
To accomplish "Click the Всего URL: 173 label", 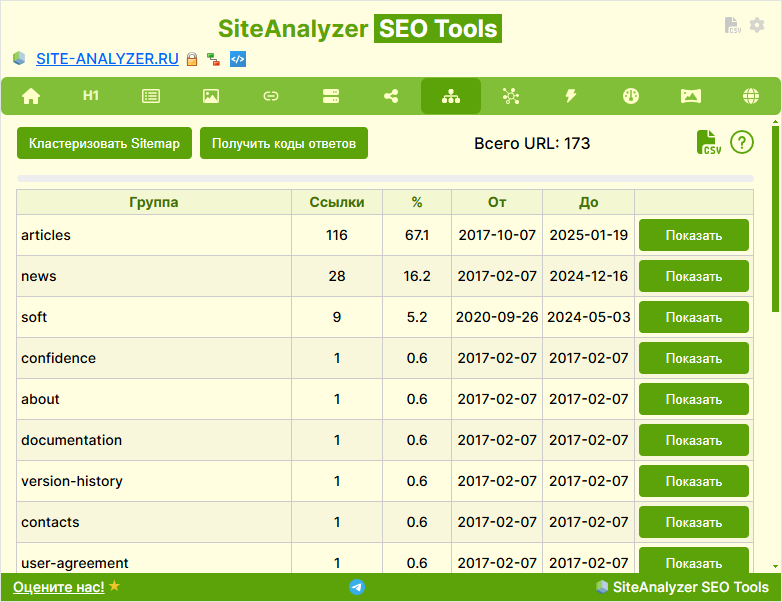I will click(x=532, y=143).
